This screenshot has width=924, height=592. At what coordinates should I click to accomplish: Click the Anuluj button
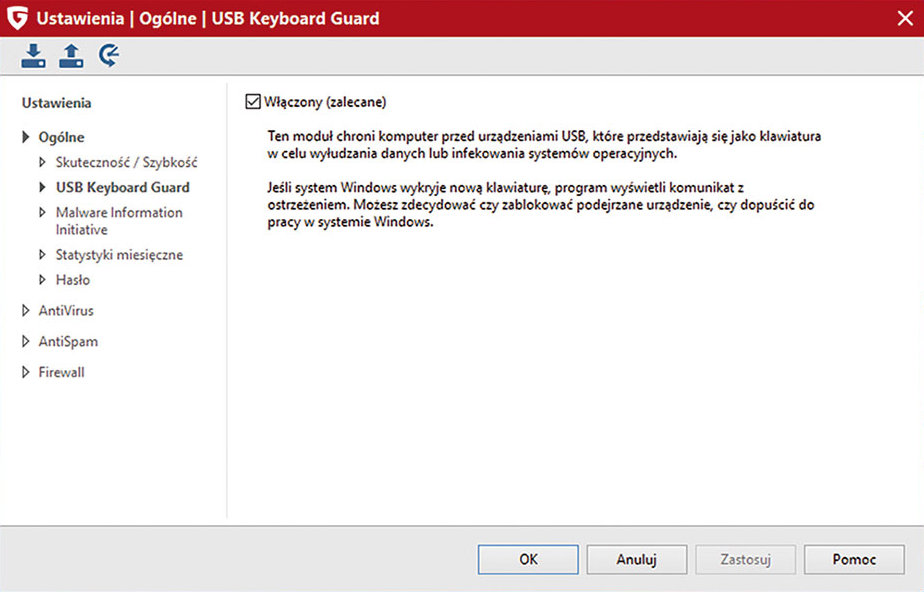(x=636, y=560)
